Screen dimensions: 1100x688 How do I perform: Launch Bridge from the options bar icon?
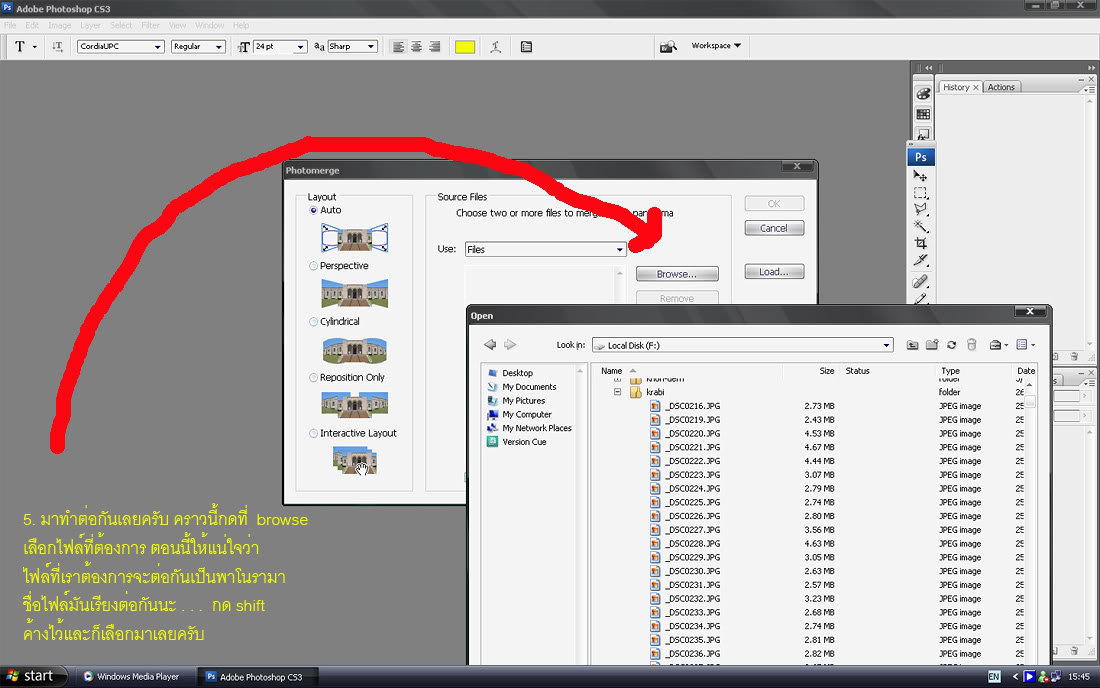(668, 46)
